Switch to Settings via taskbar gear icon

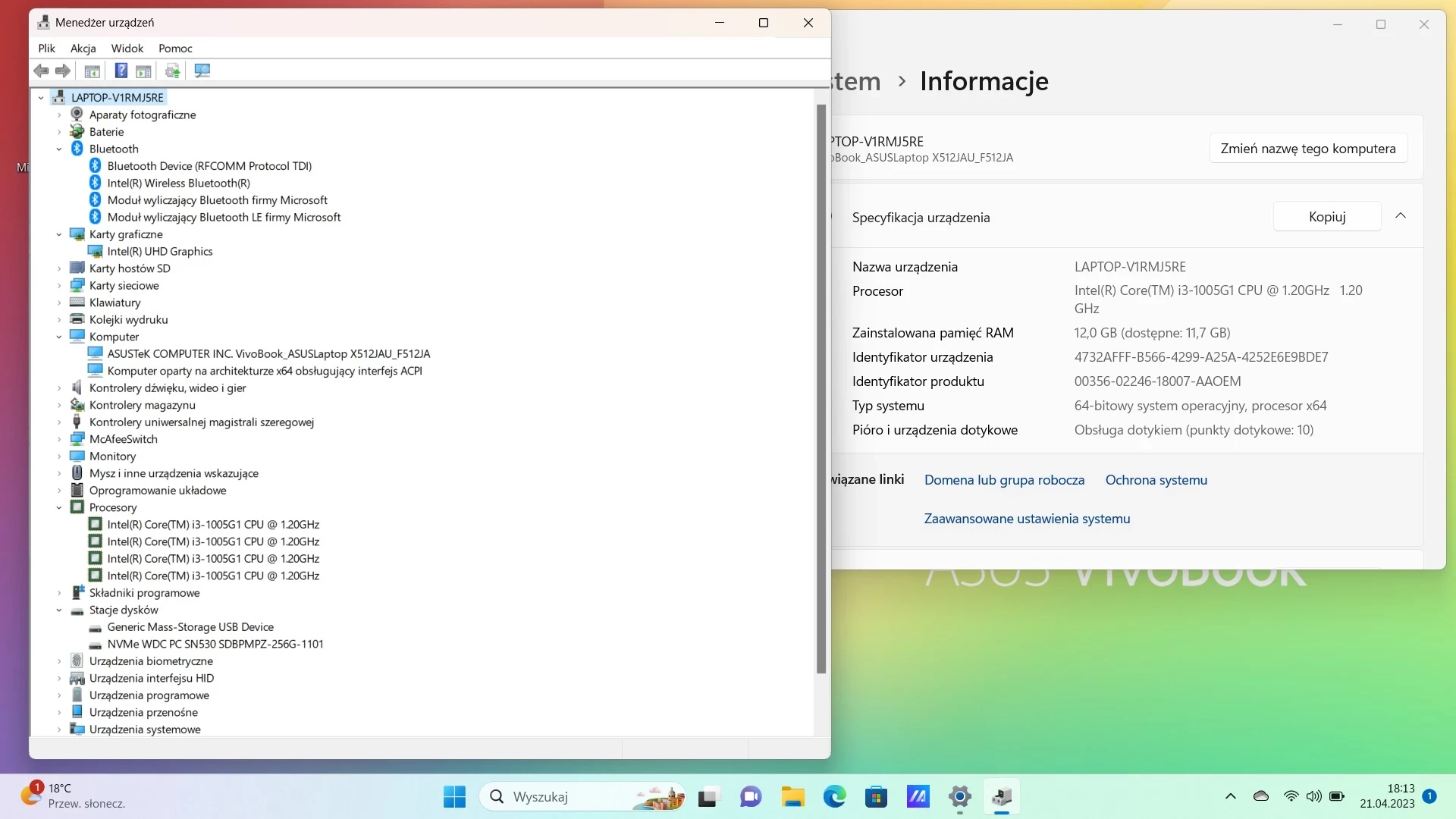[960, 796]
